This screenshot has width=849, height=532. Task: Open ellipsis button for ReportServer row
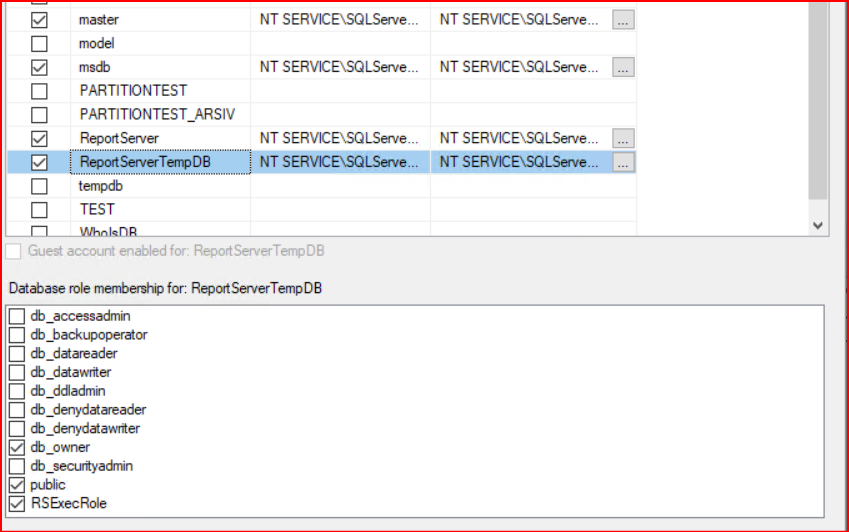tap(623, 138)
